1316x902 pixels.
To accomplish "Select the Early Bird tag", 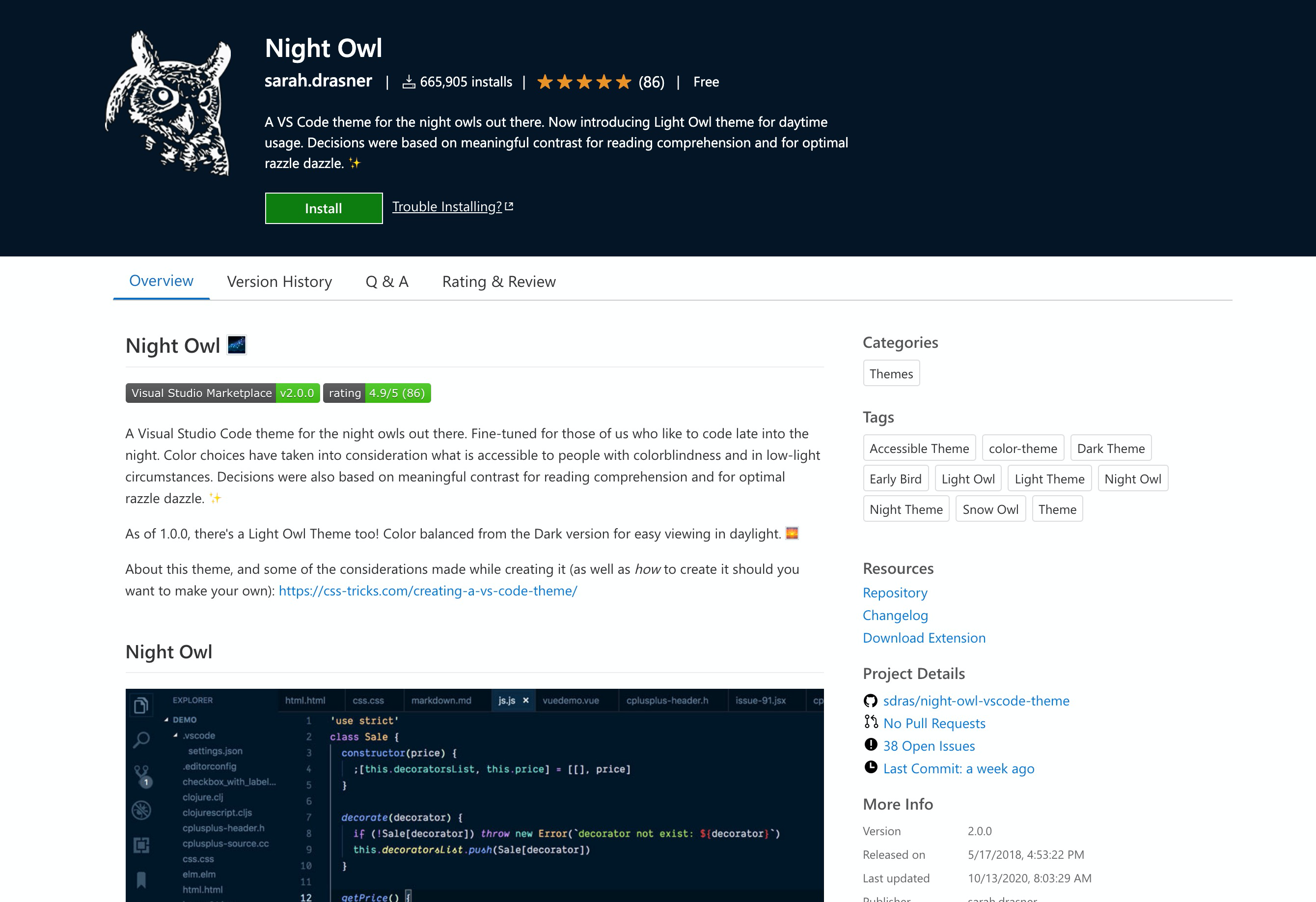I will (895, 479).
